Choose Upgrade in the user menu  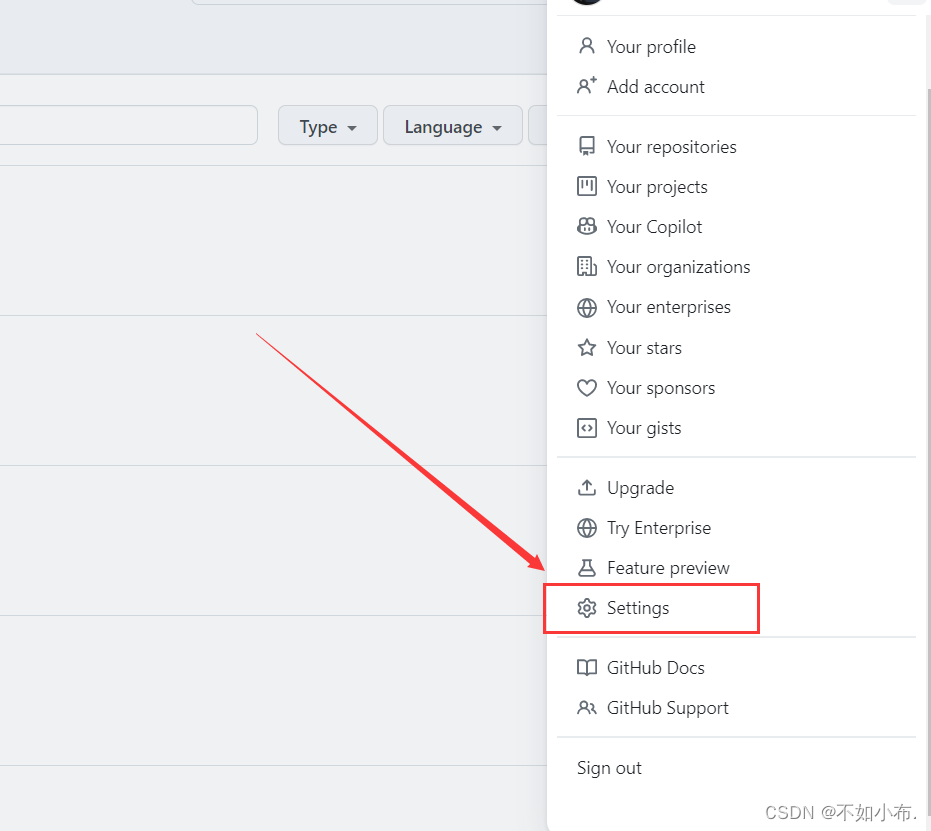pyautogui.click(x=640, y=488)
